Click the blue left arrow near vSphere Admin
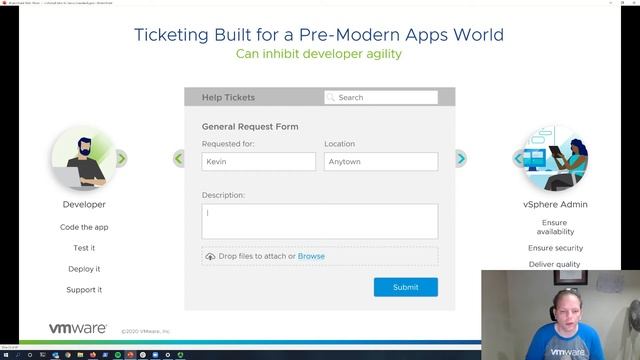 [x=518, y=158]
